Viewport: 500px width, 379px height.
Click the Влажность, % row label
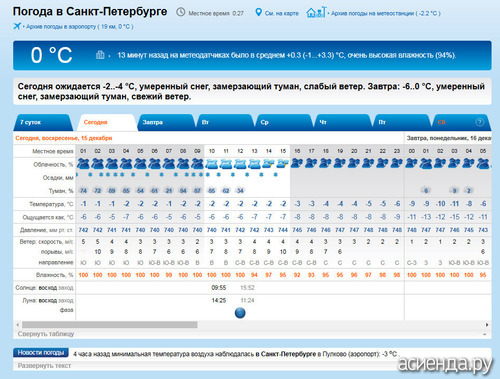click(x=55, y=275)
